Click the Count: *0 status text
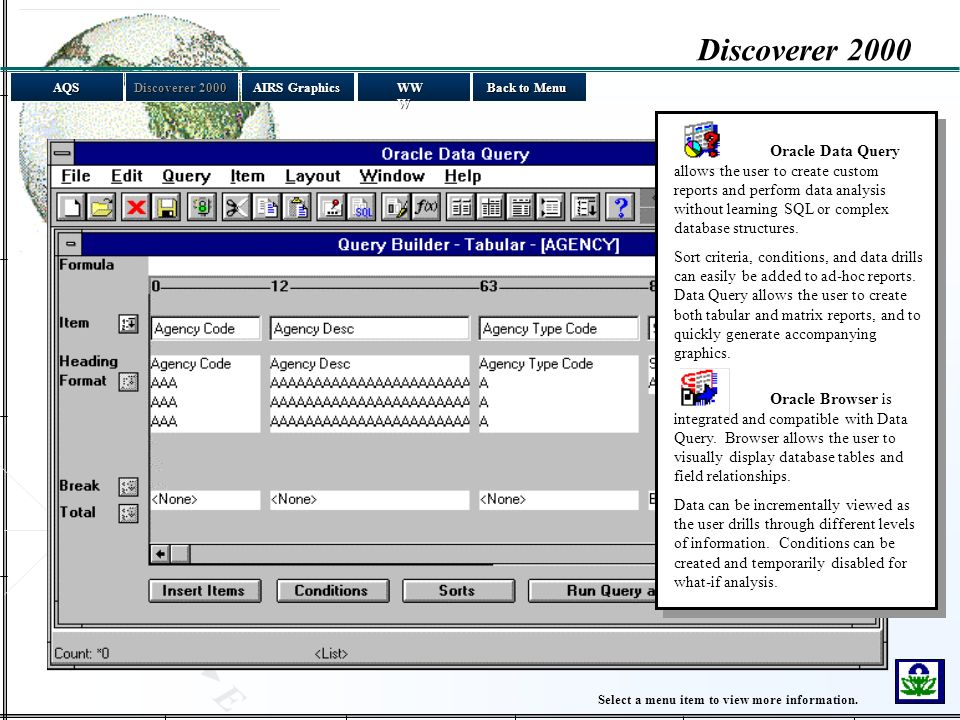This screenshot has width=960, height=720. click(x=82, y=653)
